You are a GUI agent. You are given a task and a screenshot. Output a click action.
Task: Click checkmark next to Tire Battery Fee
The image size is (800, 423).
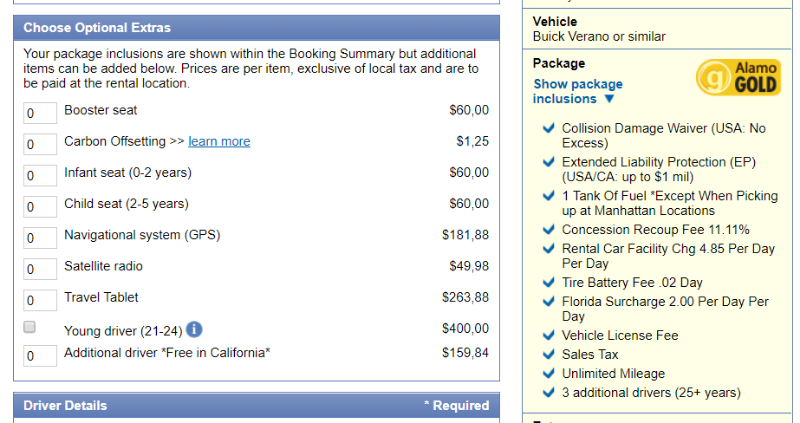548,282
